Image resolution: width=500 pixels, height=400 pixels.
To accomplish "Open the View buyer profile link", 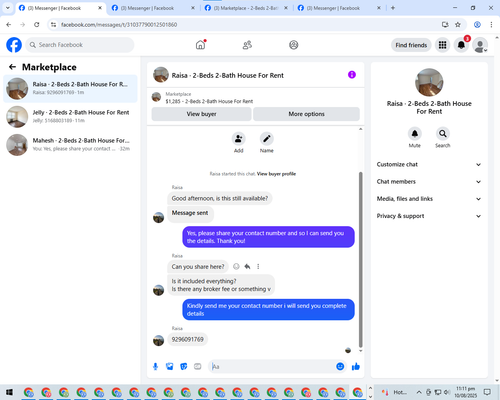I will click(276, 174).
